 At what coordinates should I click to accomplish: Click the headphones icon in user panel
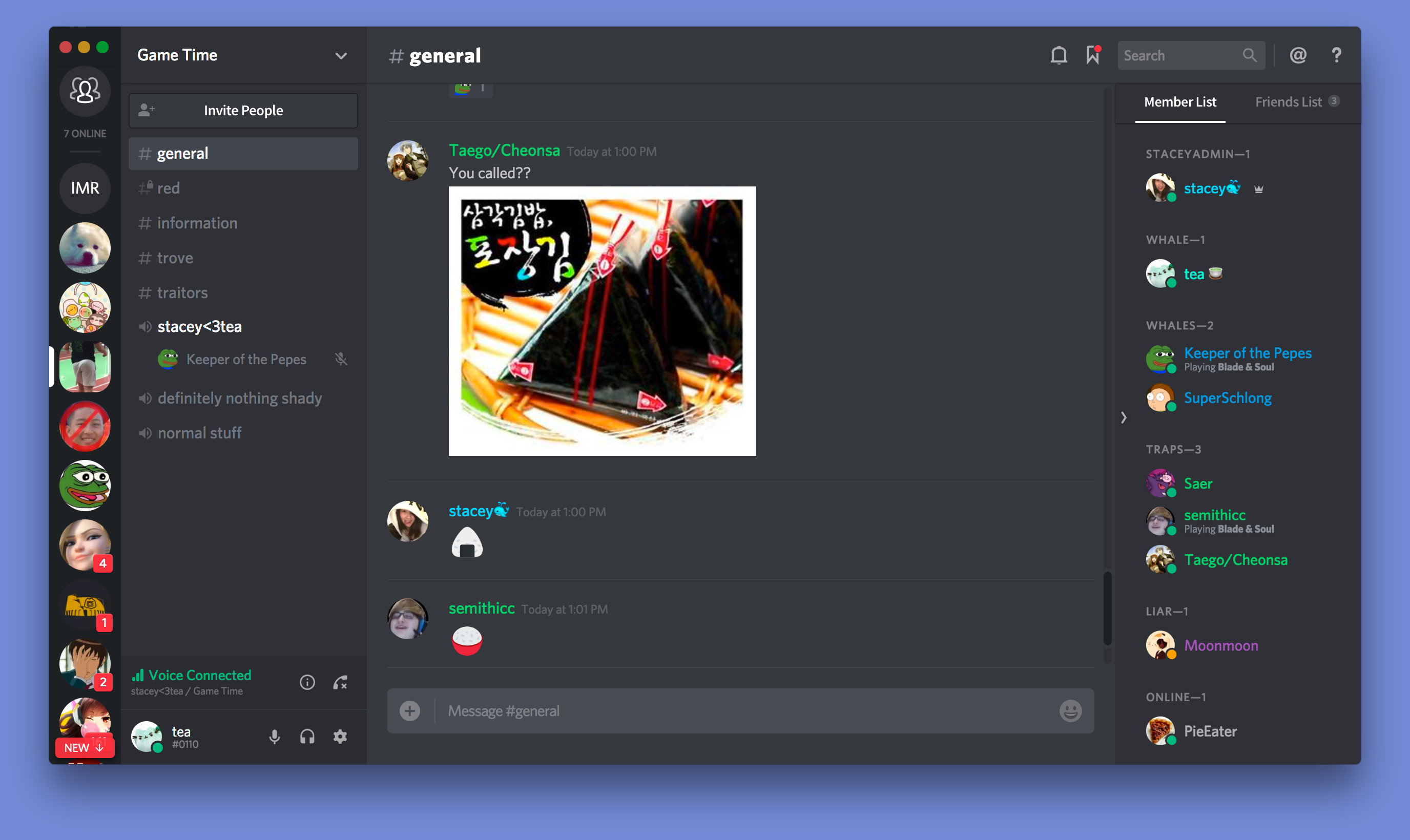pos(306,736)
